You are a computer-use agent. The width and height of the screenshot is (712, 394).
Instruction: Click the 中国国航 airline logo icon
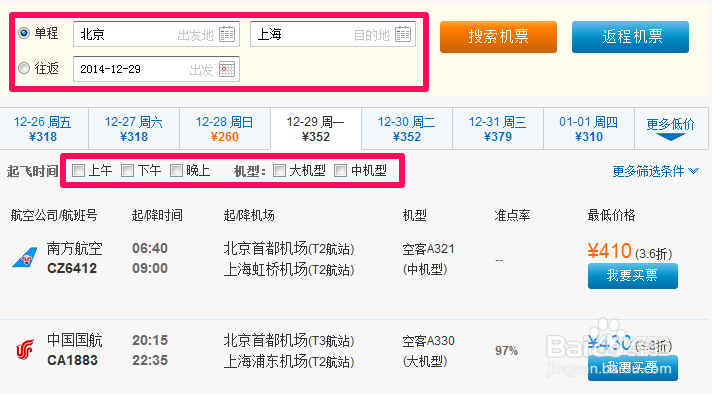(x=25, y=350)
